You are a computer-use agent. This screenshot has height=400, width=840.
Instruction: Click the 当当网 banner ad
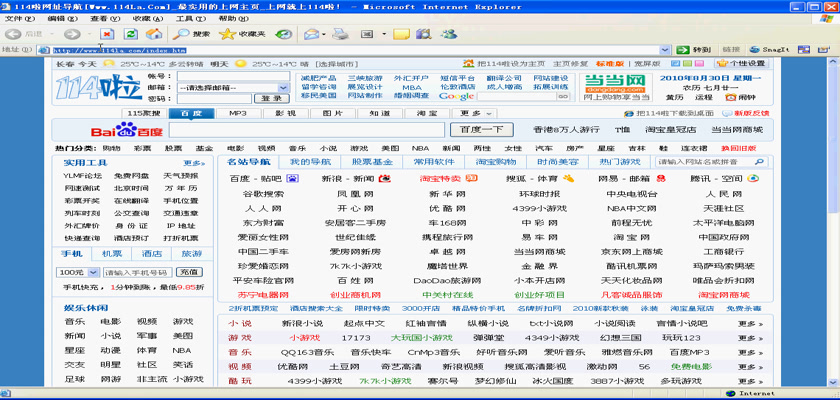coord(614,87)
